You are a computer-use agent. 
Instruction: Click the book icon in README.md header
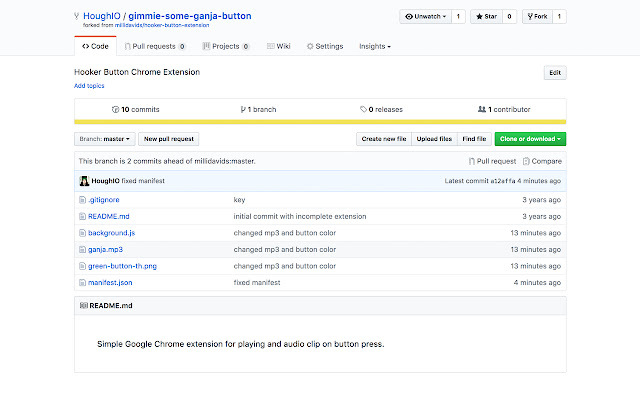tap(83, 304)
